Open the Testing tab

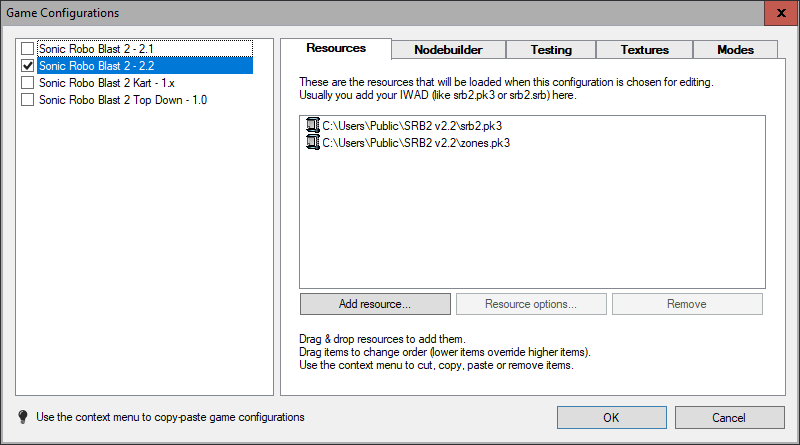point(551,50)
